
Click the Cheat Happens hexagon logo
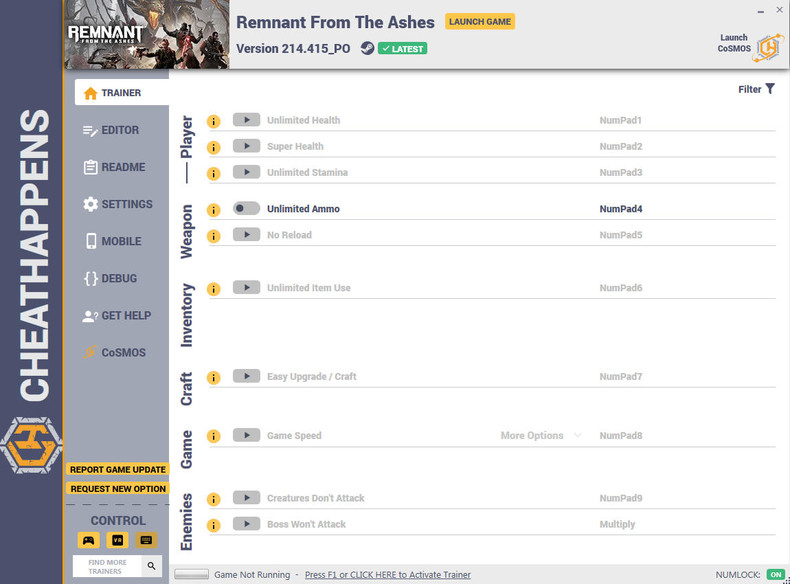click(31, 445)
